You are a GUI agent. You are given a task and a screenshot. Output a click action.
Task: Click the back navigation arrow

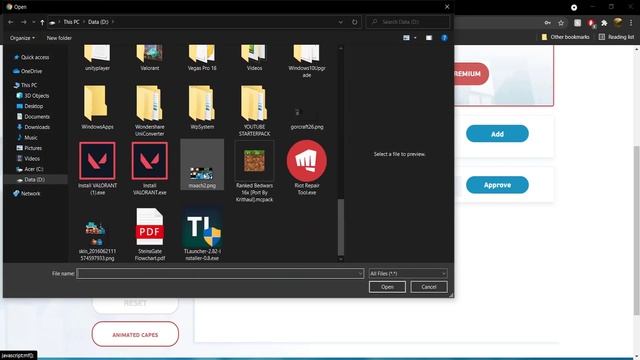point(11,22)
